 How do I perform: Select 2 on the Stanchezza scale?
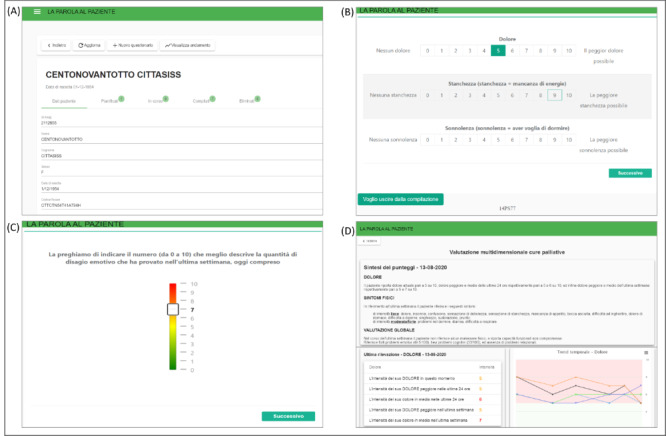455,95
